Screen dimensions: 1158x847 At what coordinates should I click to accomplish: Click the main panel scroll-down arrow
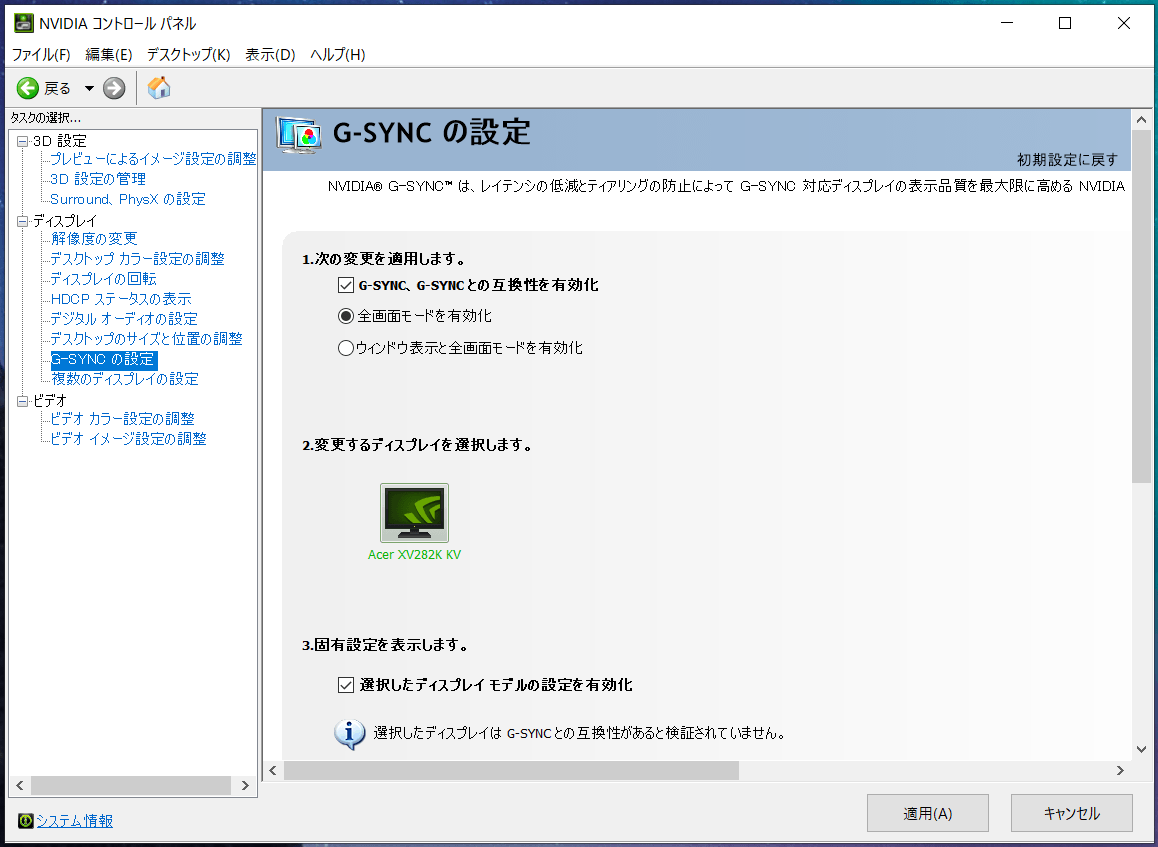[x=1141, y=749]
